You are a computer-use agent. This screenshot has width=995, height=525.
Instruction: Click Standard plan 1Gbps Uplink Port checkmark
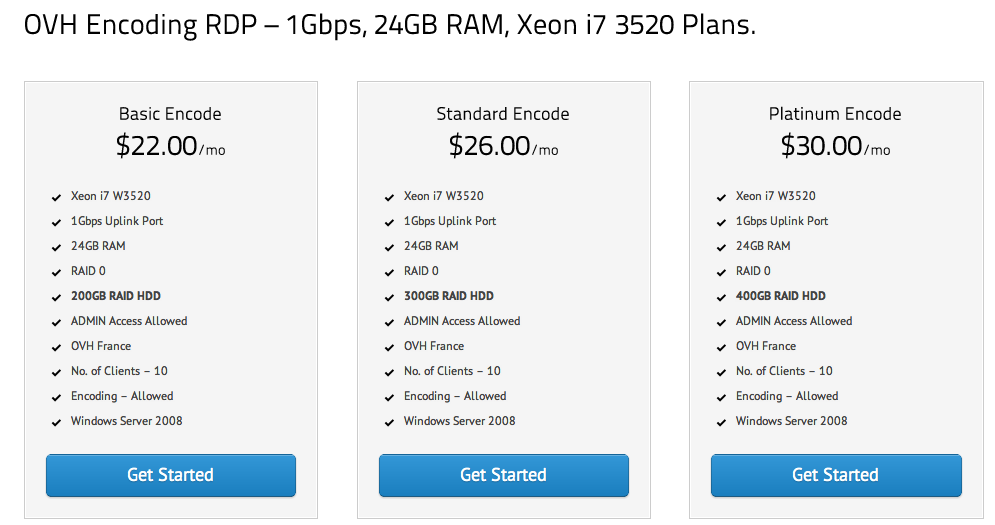pos(390,222)
